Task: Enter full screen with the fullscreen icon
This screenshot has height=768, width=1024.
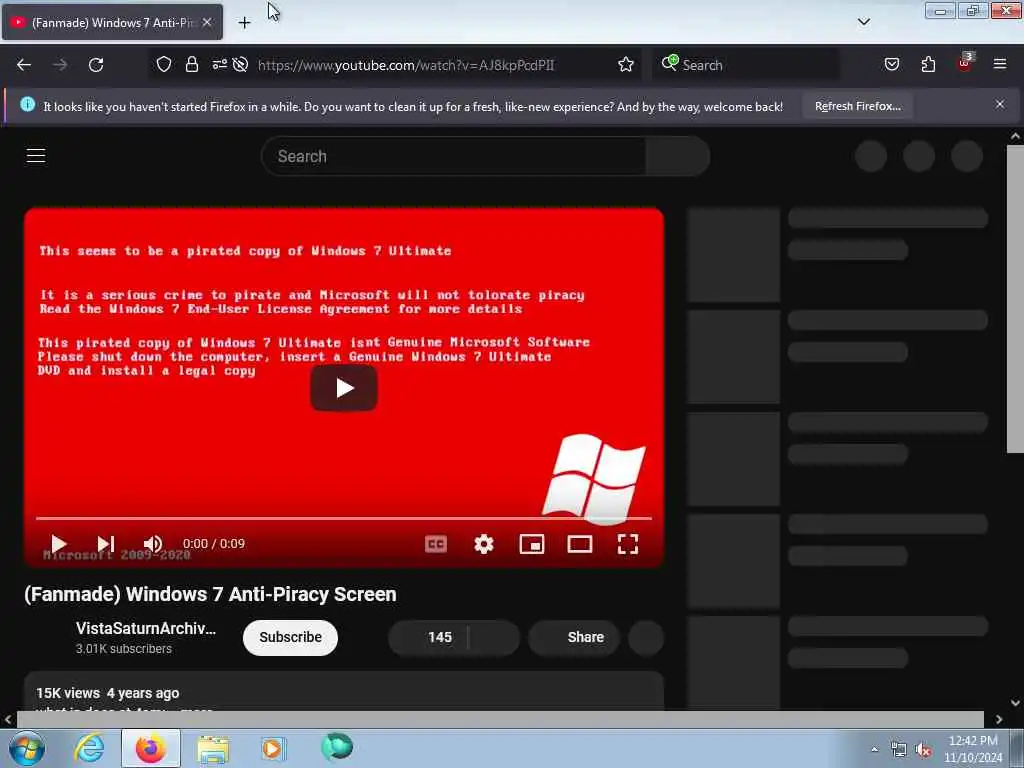Action: tap(628, 544)
